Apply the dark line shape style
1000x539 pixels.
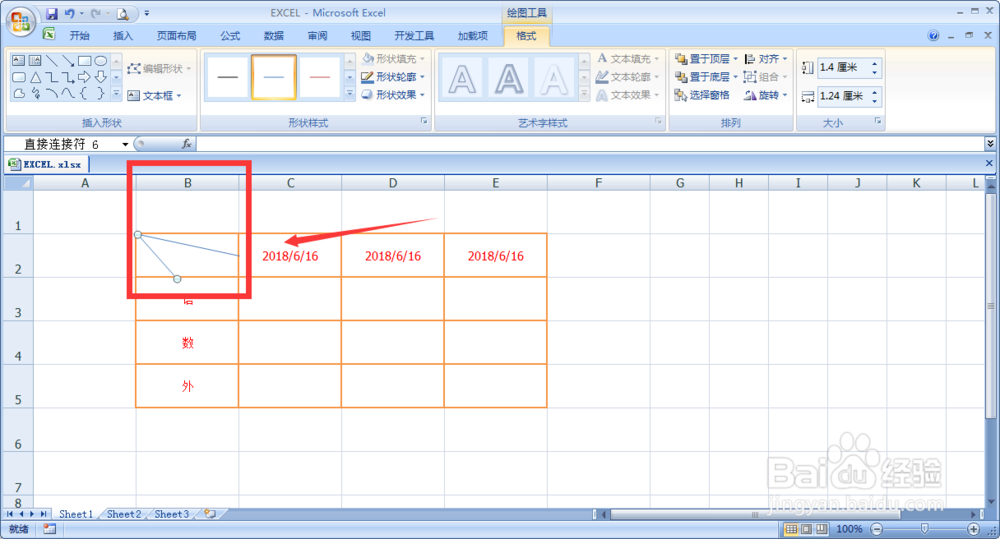pyautogui.click(x=228, y=77)
